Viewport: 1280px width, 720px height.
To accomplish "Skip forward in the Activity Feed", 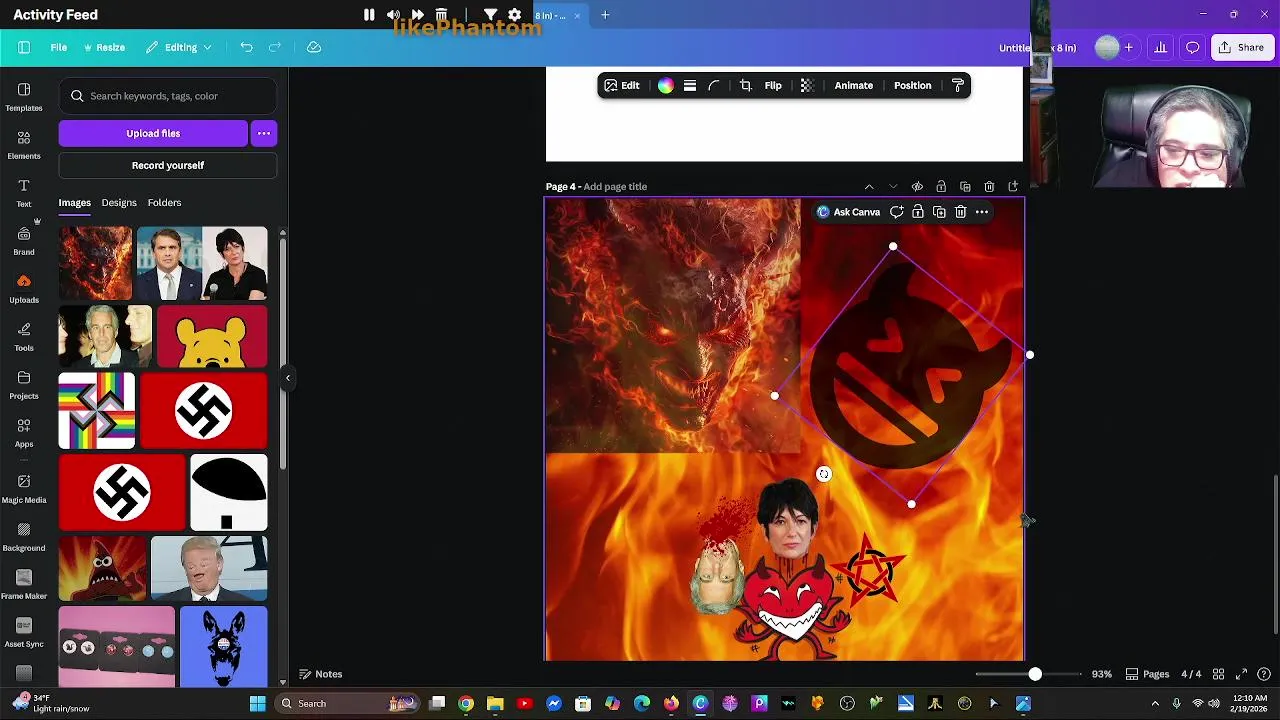I will [x=417, y=15].
